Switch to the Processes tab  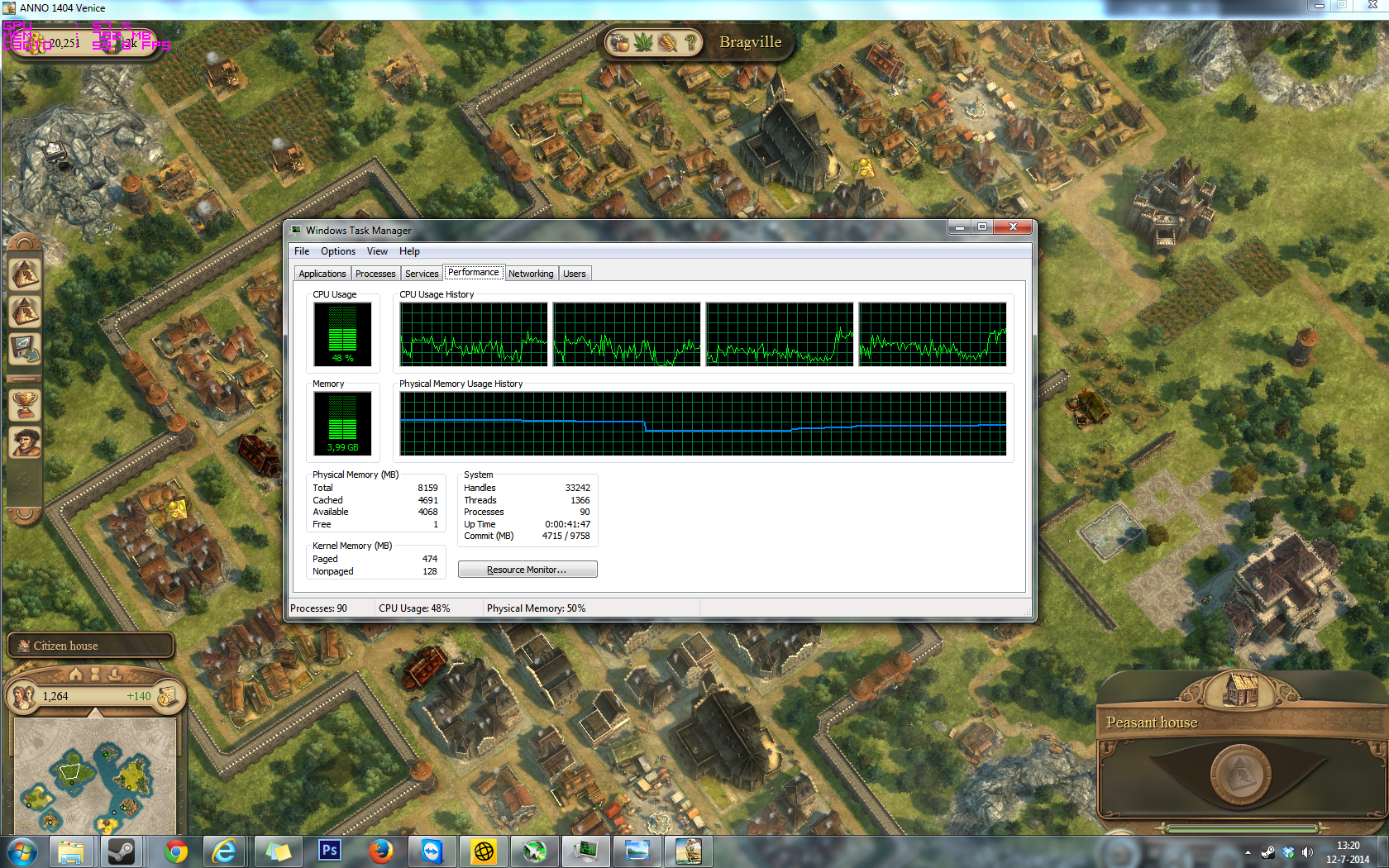coord(375,274)
